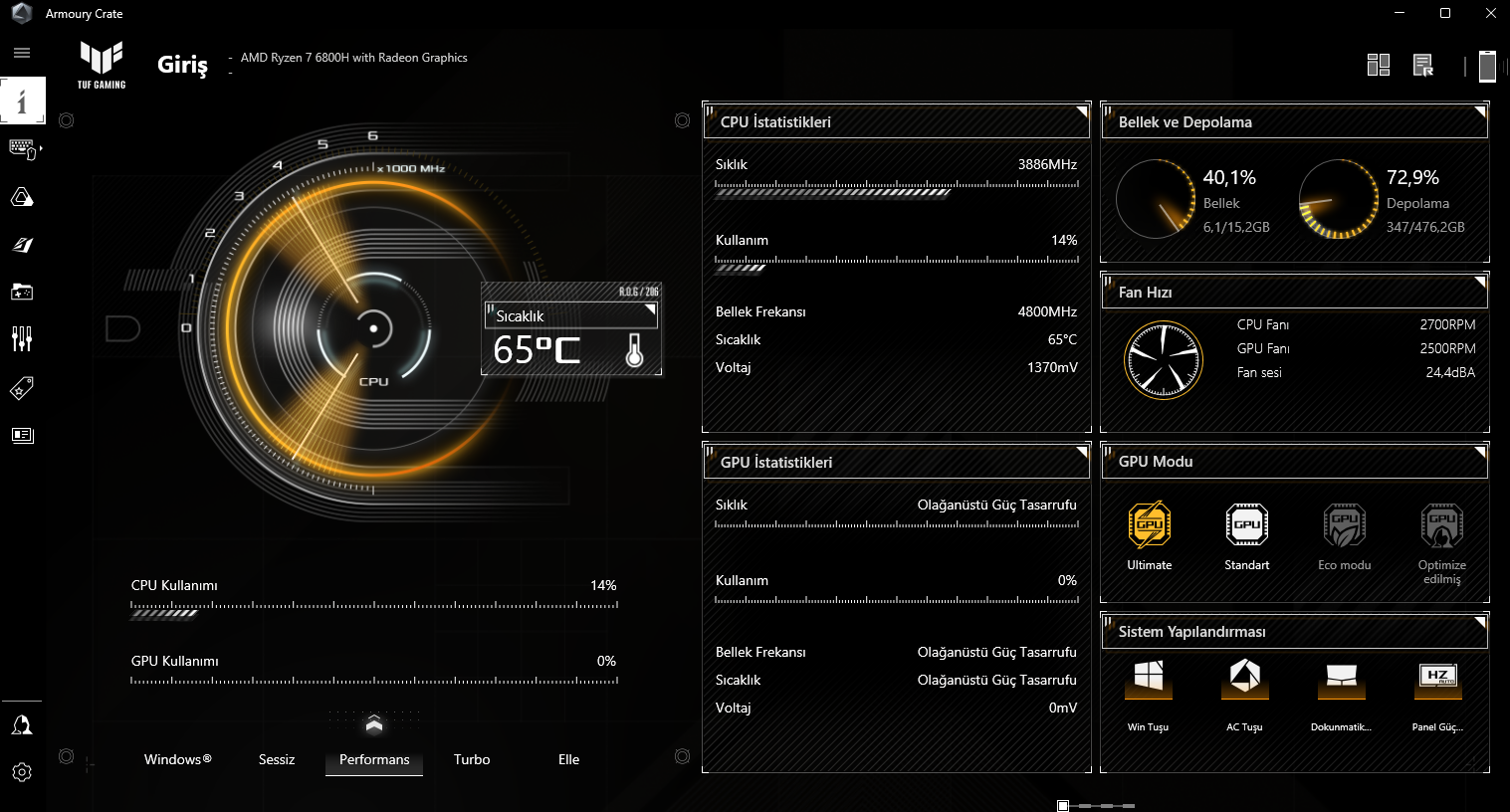The image size is (1510, 812).
Task: Select Optimize edilmiş GPU mode icon
Action: click(x=1442, y=525)
